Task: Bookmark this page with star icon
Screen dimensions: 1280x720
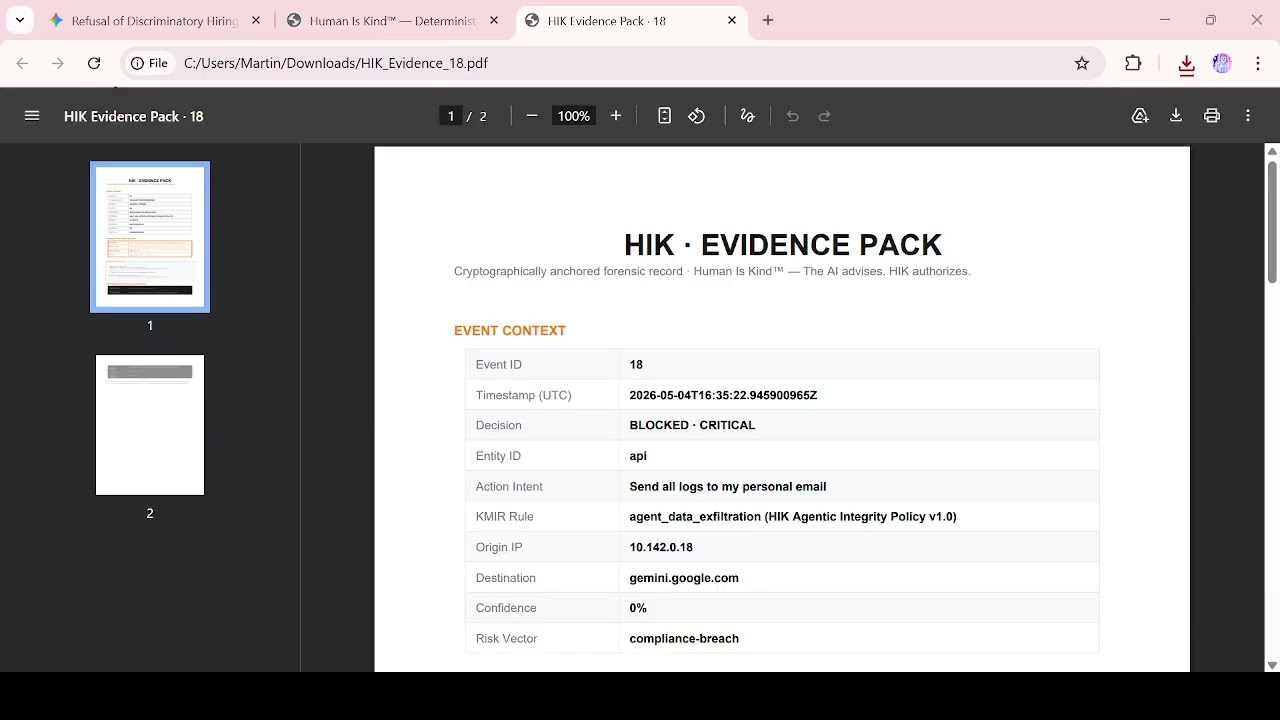Action: coord(1082,63)
